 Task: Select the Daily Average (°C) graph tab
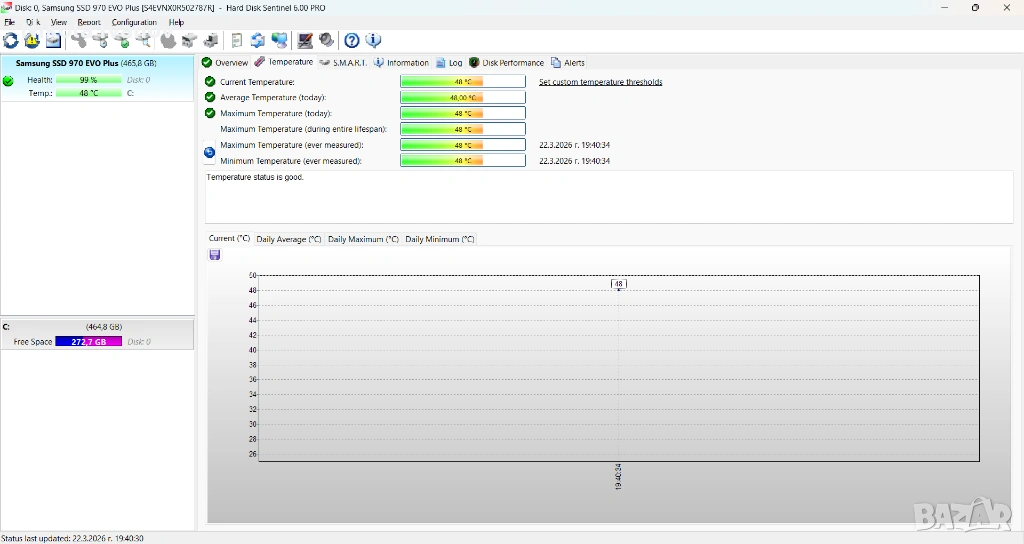pyautogui.click(x=289, y=239)
